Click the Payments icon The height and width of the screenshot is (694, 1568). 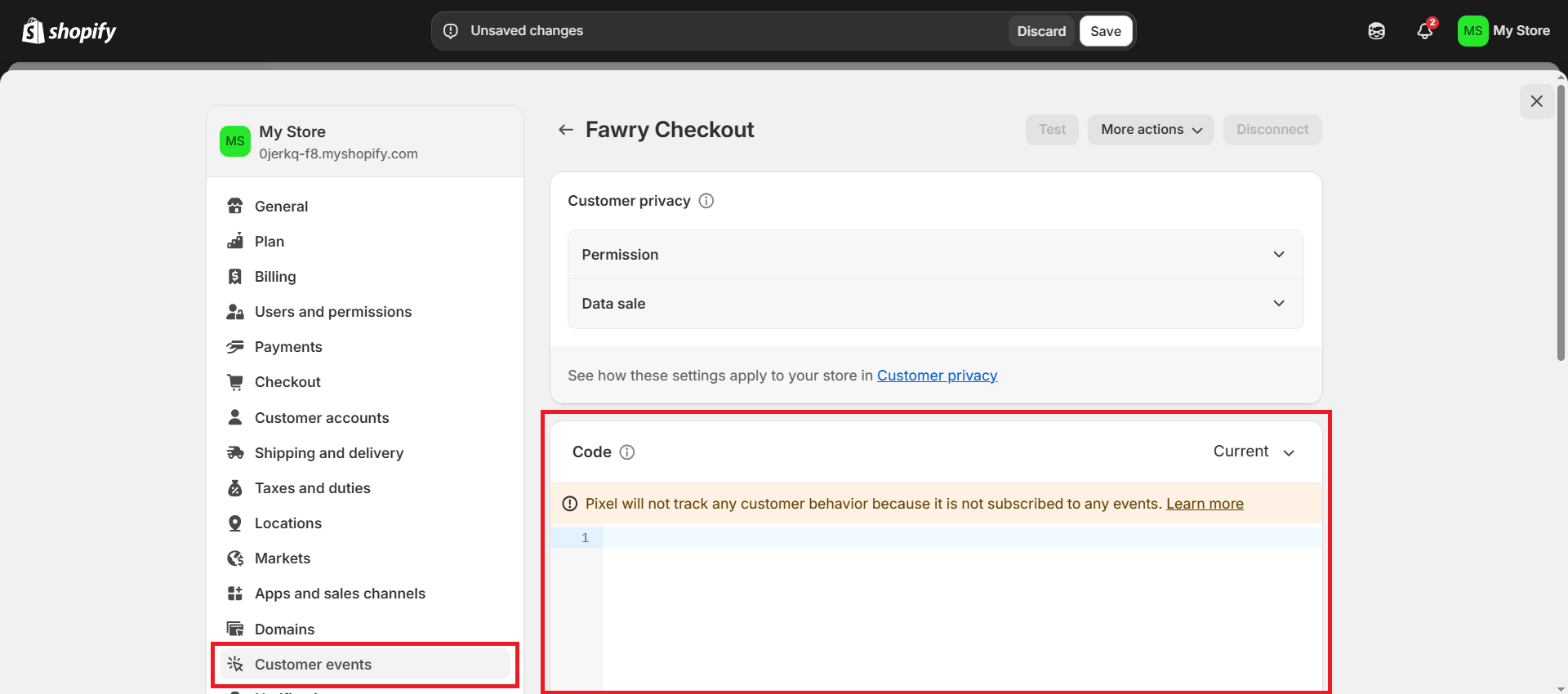(x=235, y=346)
